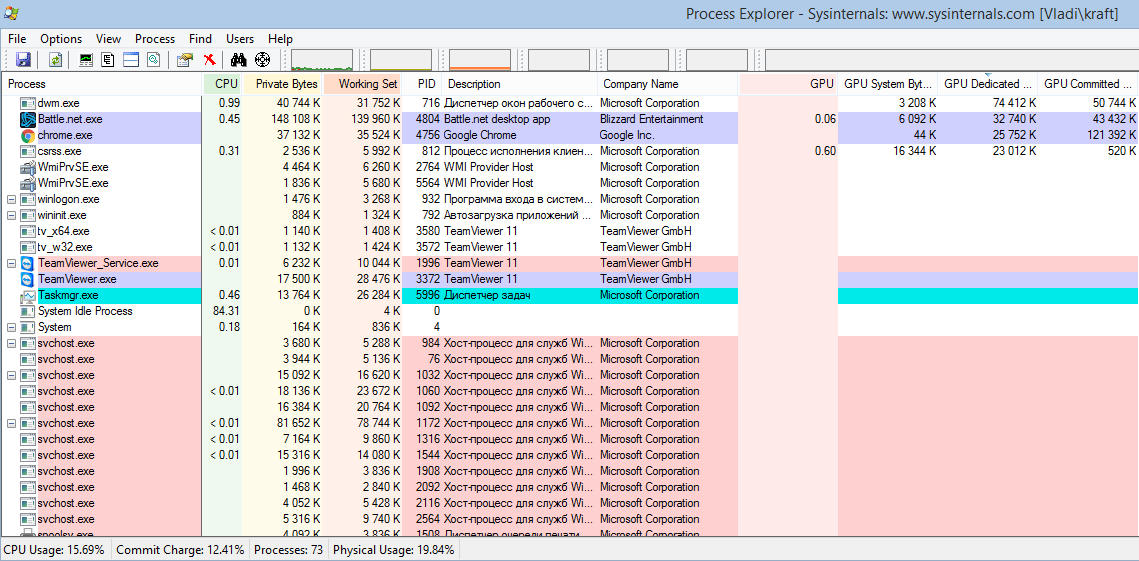Sort by the Working Set column header
The width and height of the screenshot is (1139, 561).
pos(362,84)
